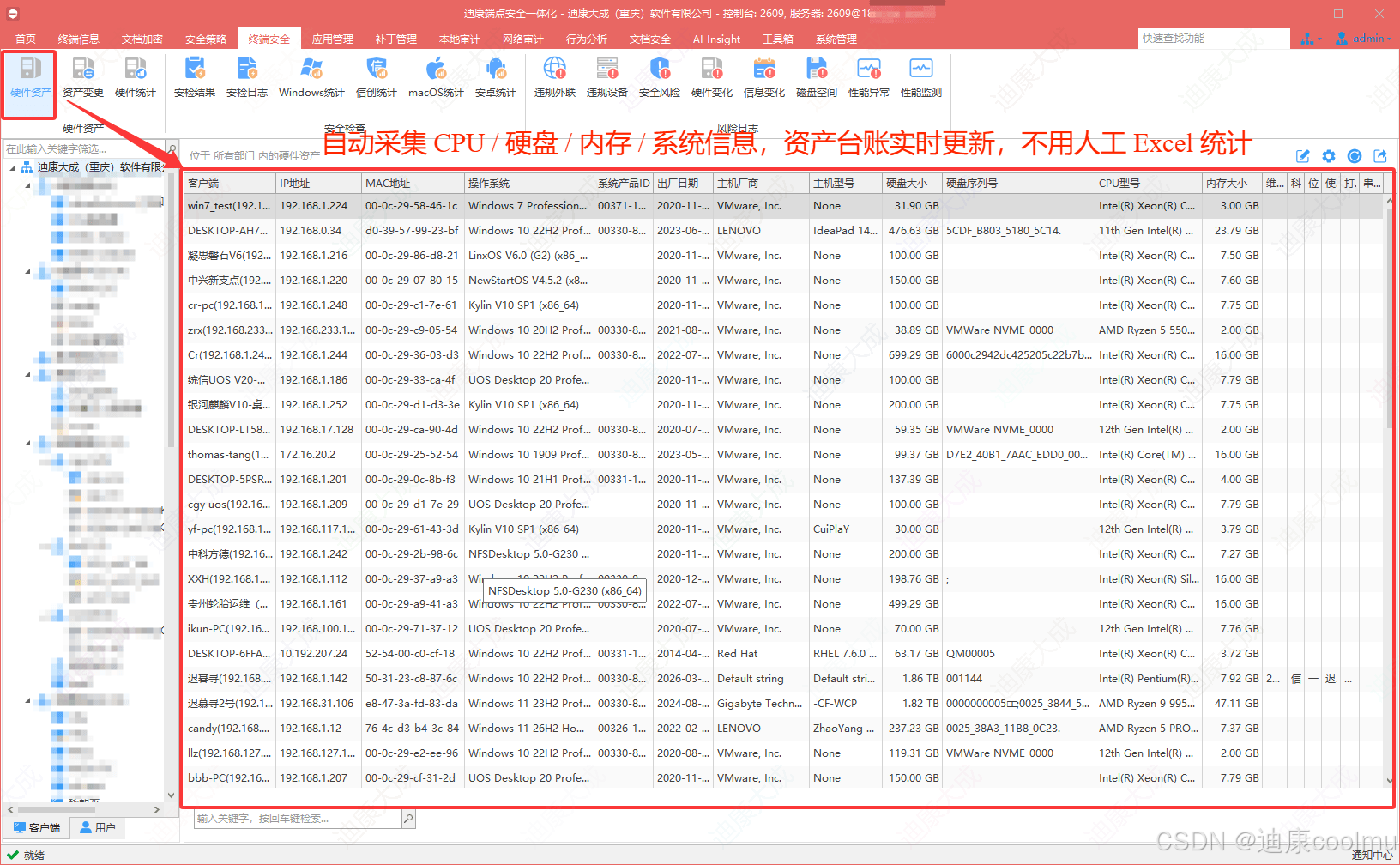Sort by the IP地址 column header
The width and height of the screenshot is (1400, 865).
click(318, 183)
